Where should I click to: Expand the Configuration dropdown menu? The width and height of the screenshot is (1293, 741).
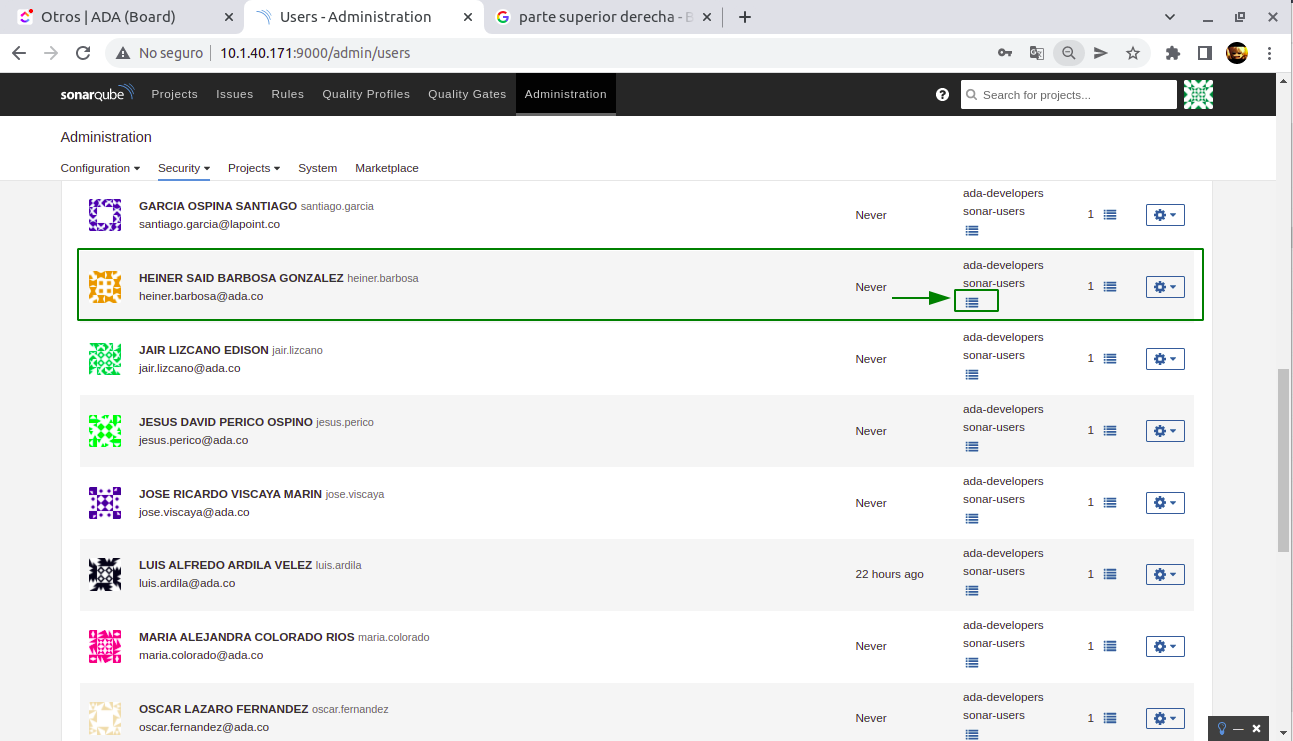pos(100,168)
